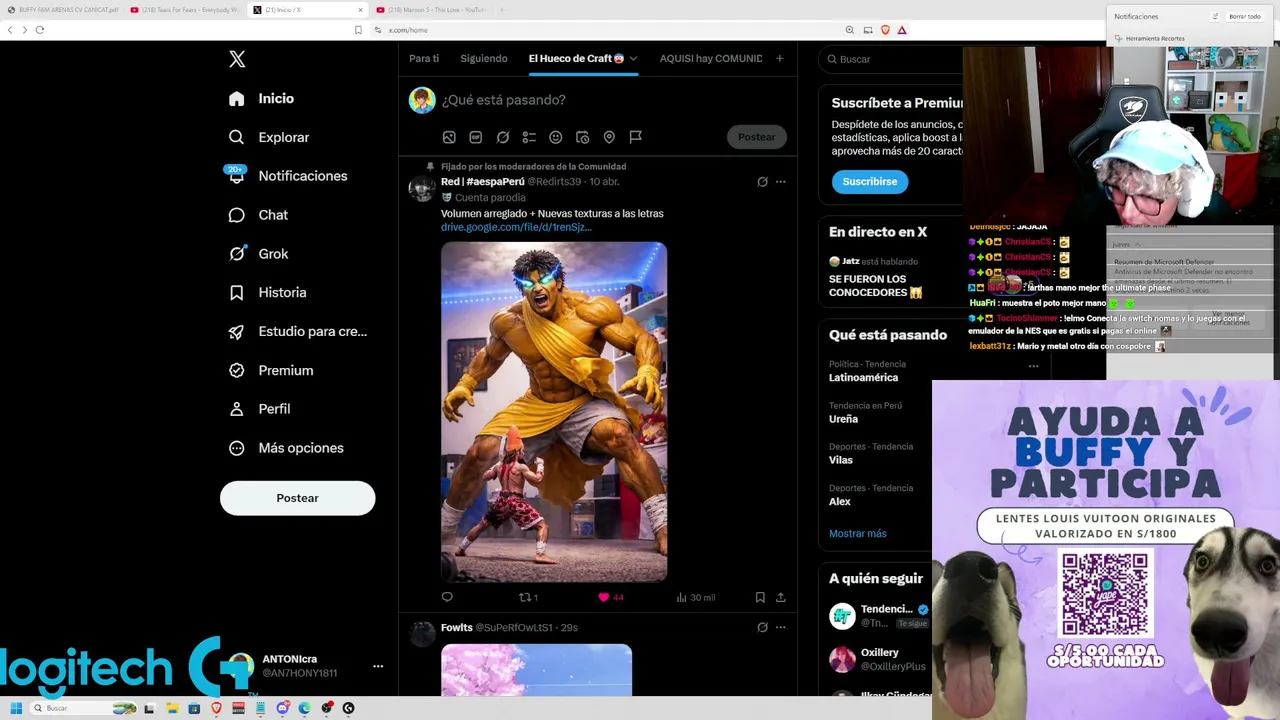1280x720 pixels.
Task: Open more options on Fowlts post
Action: point(781,628)
